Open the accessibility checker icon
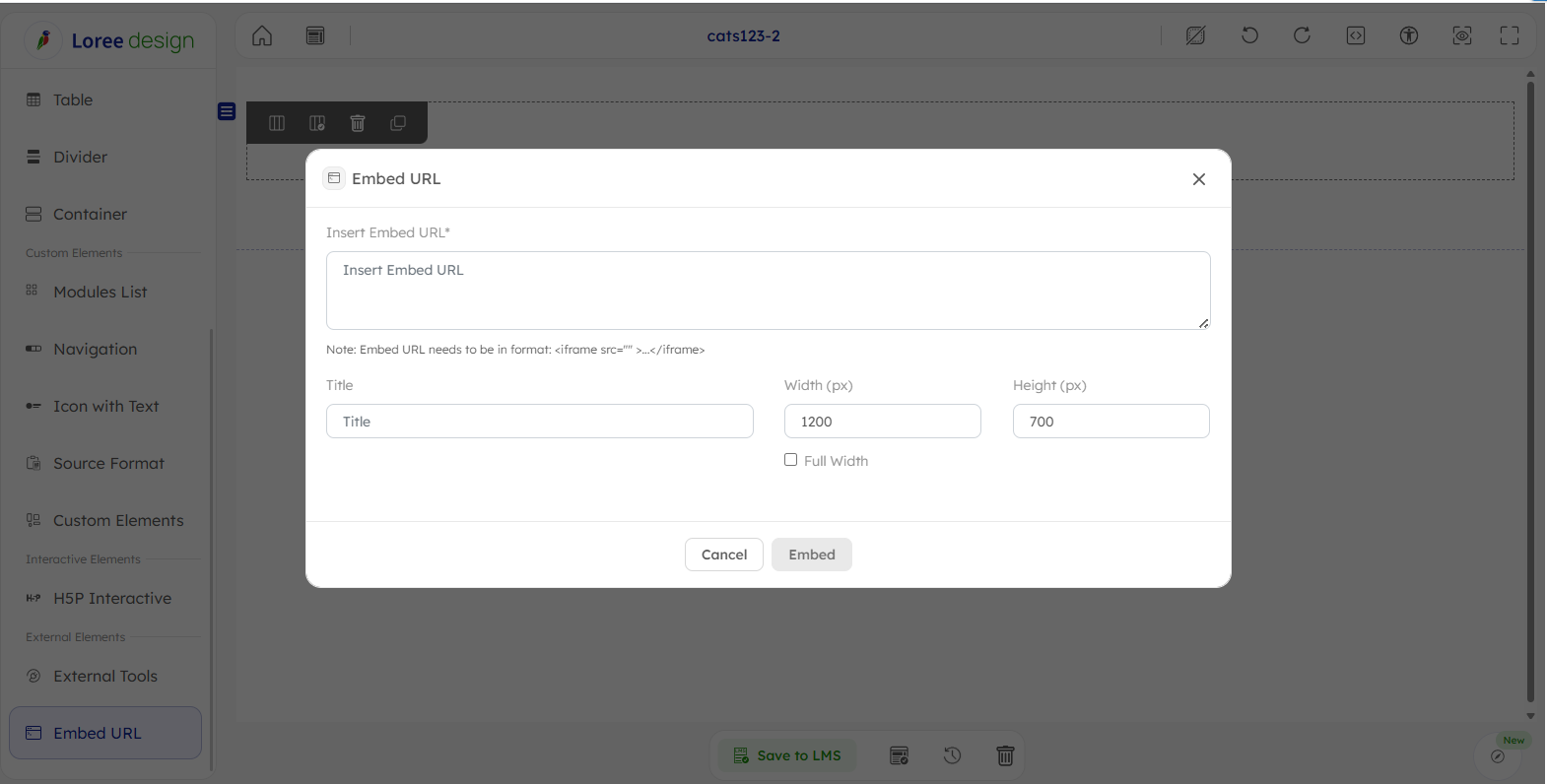1547x784 pixels. pos(1409,36)
